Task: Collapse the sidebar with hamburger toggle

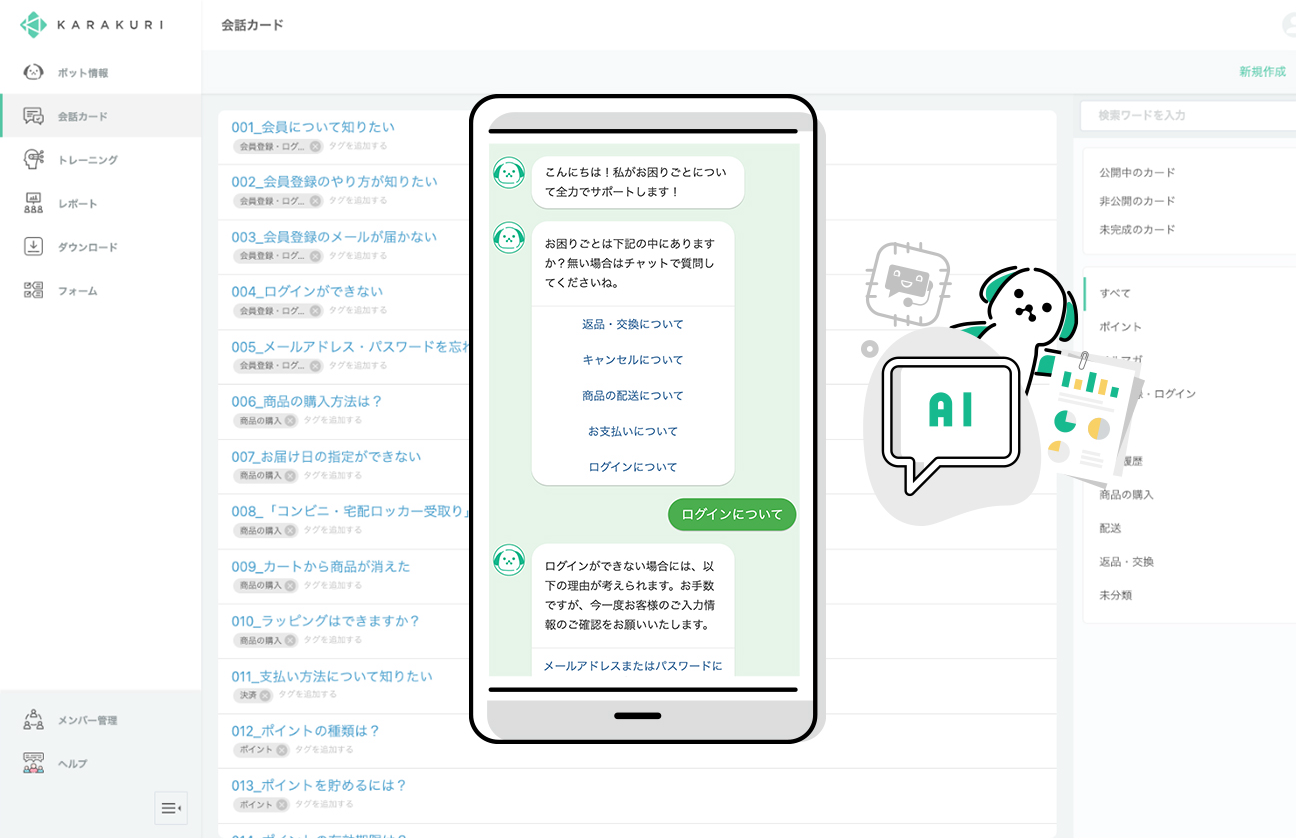Action: pyautogui.click(x=171, y=808)
